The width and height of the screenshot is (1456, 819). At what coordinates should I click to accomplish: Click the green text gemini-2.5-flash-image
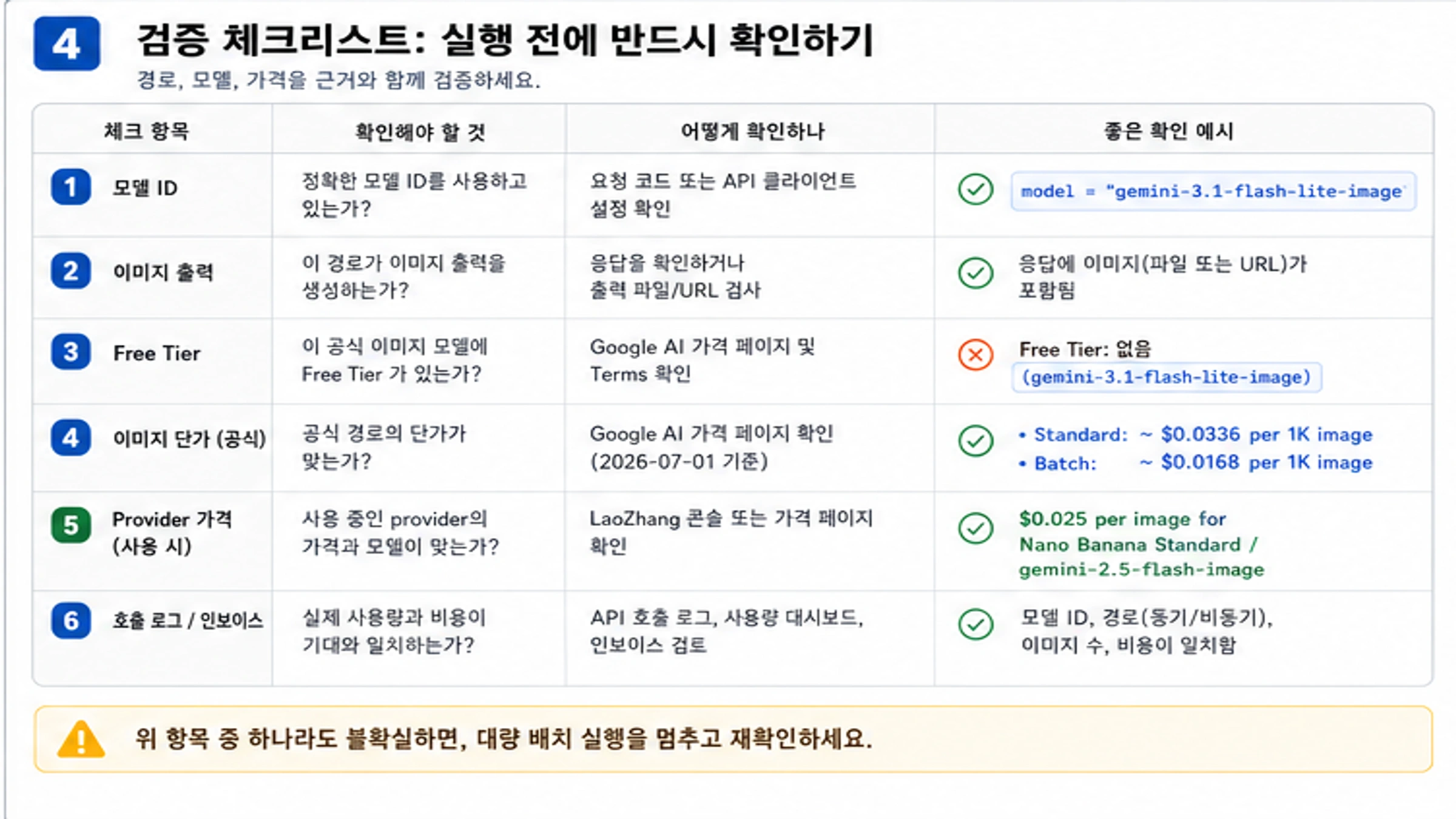(x=1141, y=570)
